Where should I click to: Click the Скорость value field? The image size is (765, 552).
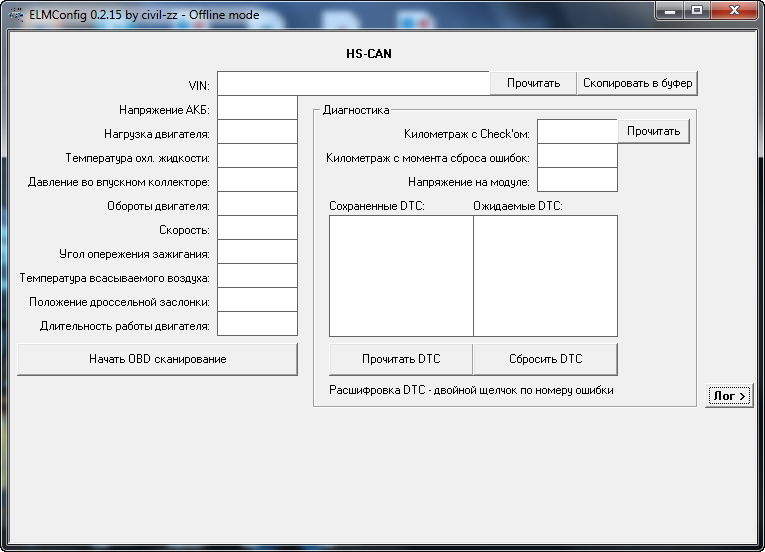[258, 227]
